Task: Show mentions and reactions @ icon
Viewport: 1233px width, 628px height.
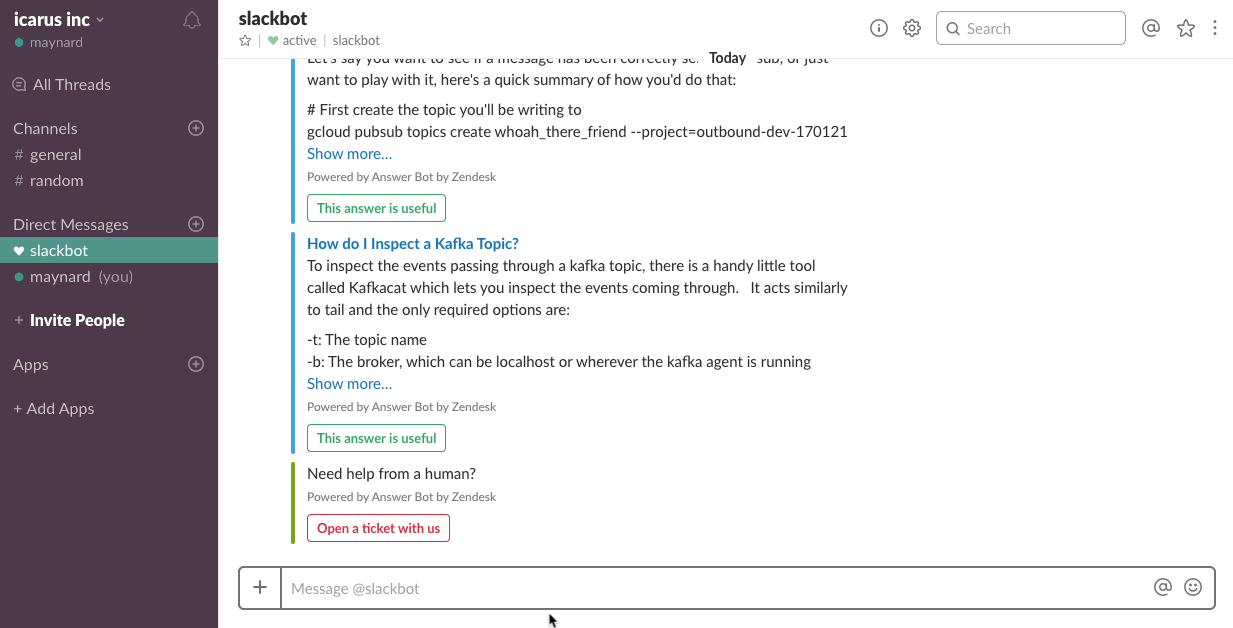Action: [1151, 28]
